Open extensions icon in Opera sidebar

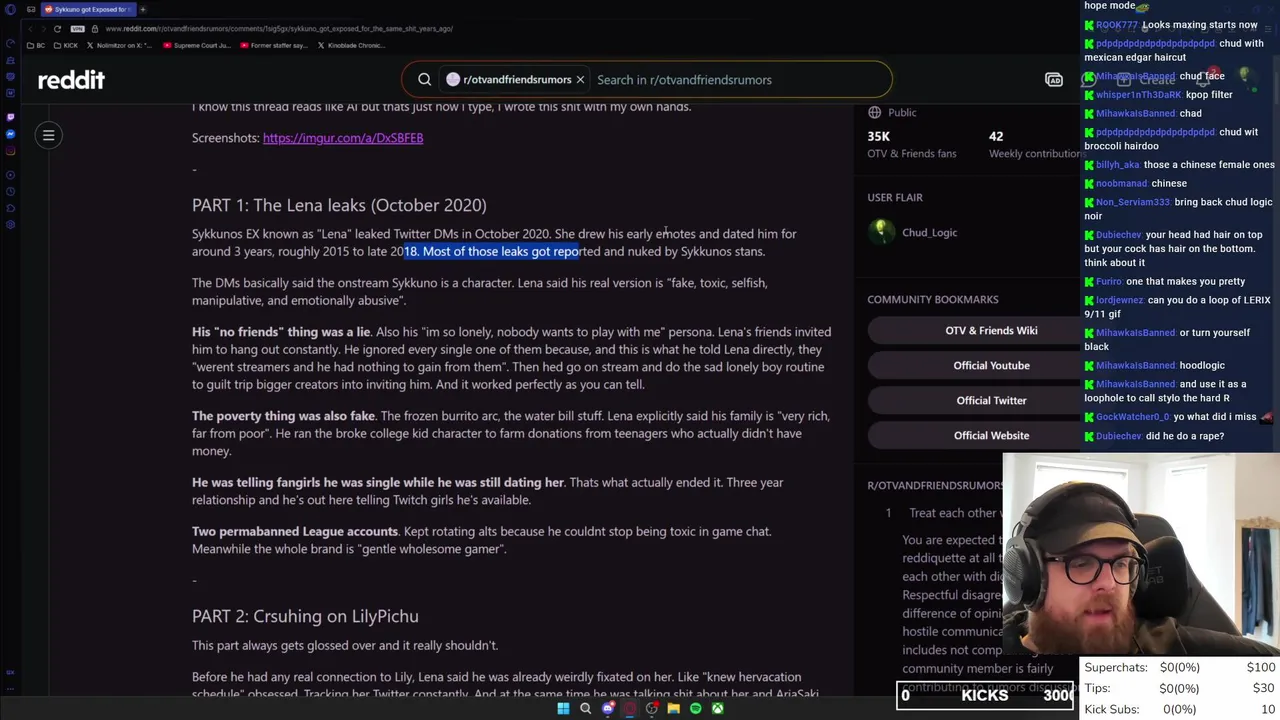pos(10,208)
